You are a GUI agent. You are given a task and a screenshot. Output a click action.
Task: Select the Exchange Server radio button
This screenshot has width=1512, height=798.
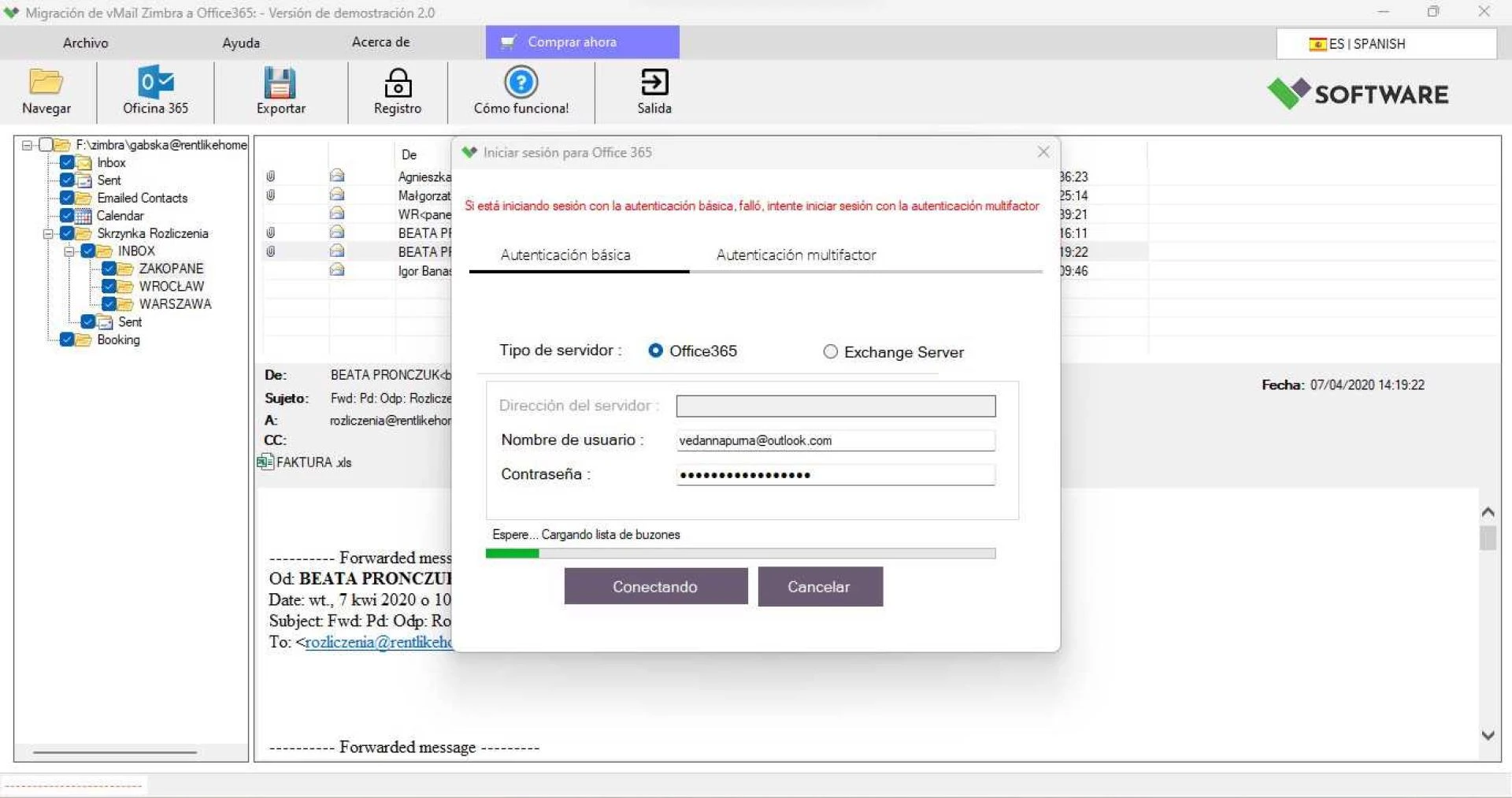click(x=830, y=352)
